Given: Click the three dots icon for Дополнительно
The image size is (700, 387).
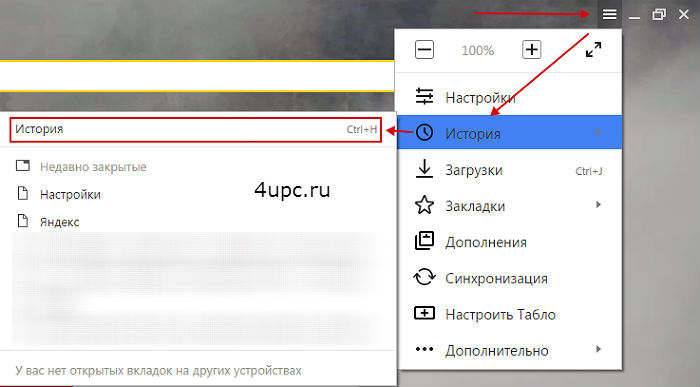Looking at the screenshot, I should [x=424, y=350].
